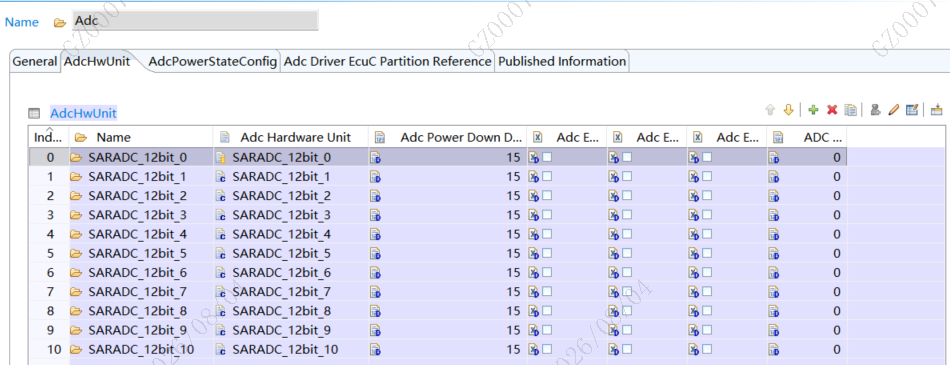
Task: Click the AdcHwUnit heading link
Action: (x=84, y=113)
